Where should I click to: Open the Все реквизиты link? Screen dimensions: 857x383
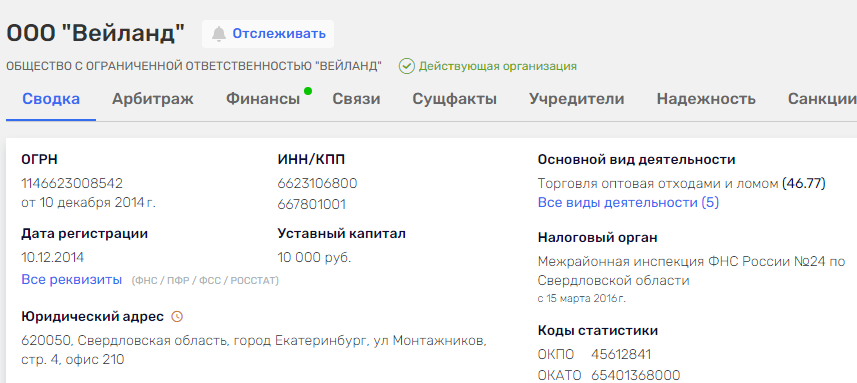tap(72, 280)
